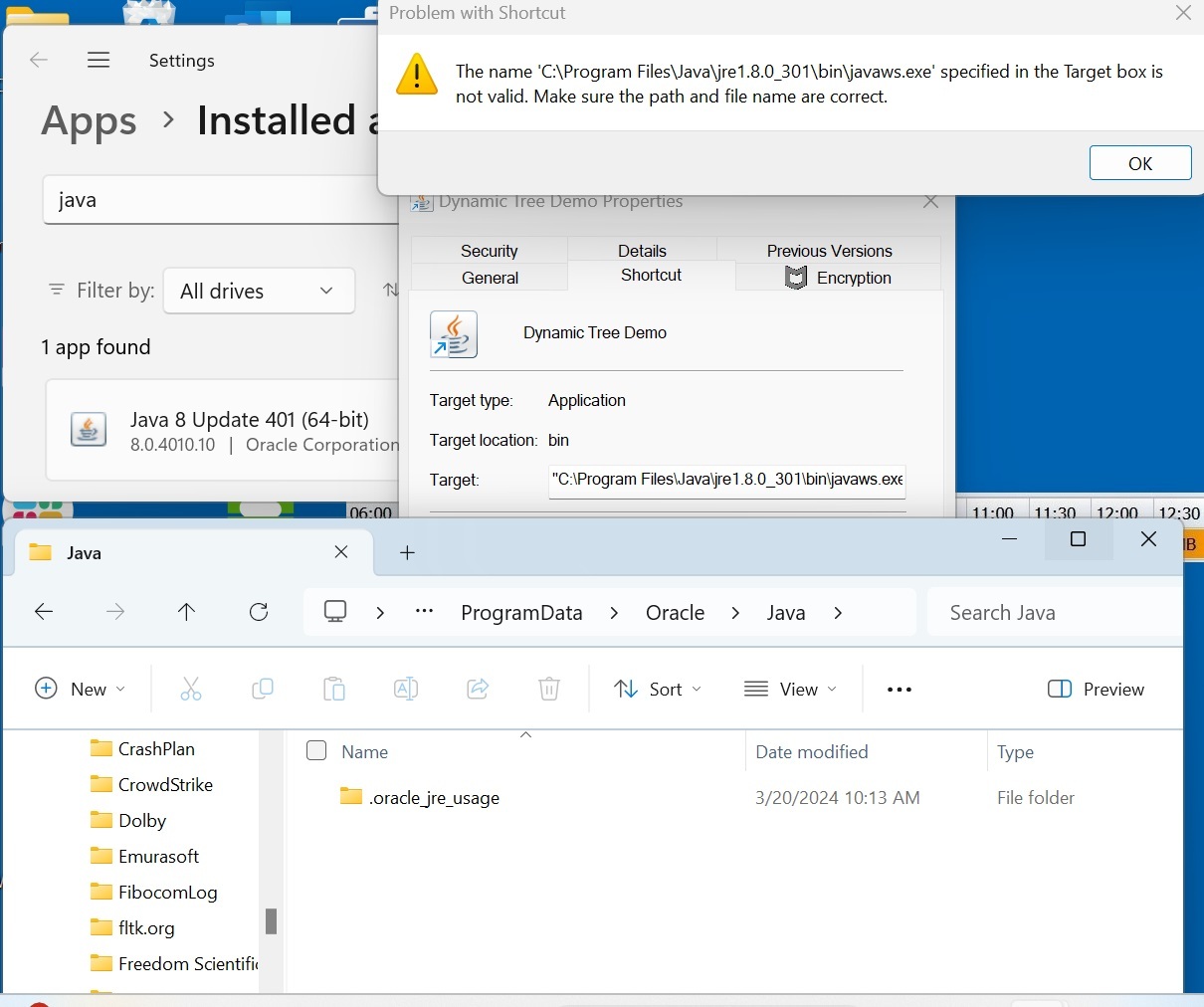Open the View options dropdown
Image resolution: width=1204 pixels, height=1007 pixels.
pyautogui.click(x=791, y=689)
